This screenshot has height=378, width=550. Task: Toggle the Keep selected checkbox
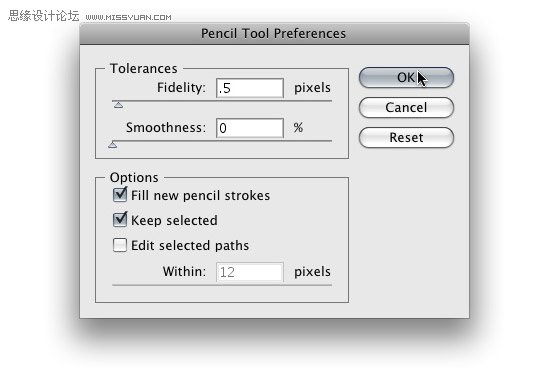(120, 220)
